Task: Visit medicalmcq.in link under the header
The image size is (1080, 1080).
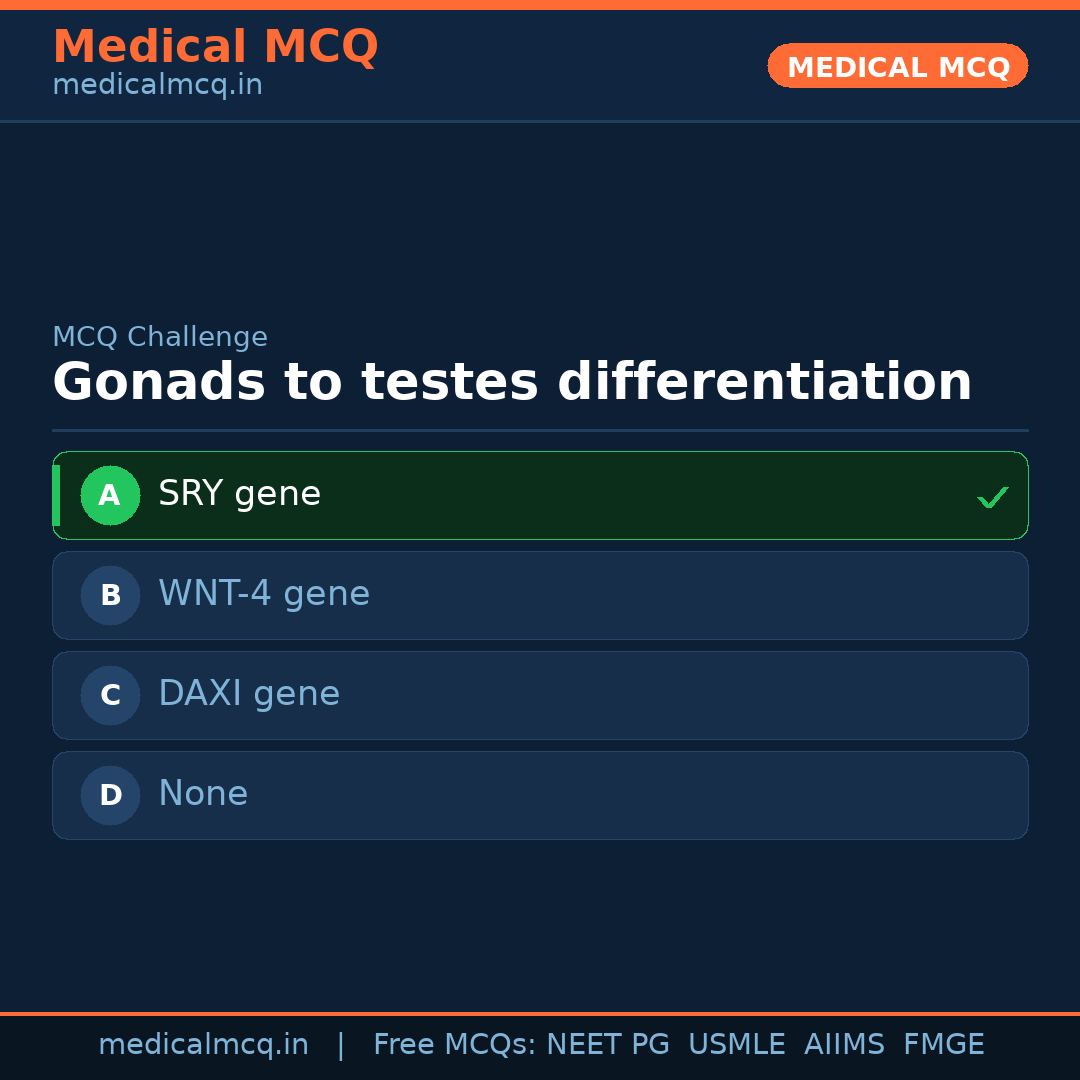Action: tap(157, 85)
